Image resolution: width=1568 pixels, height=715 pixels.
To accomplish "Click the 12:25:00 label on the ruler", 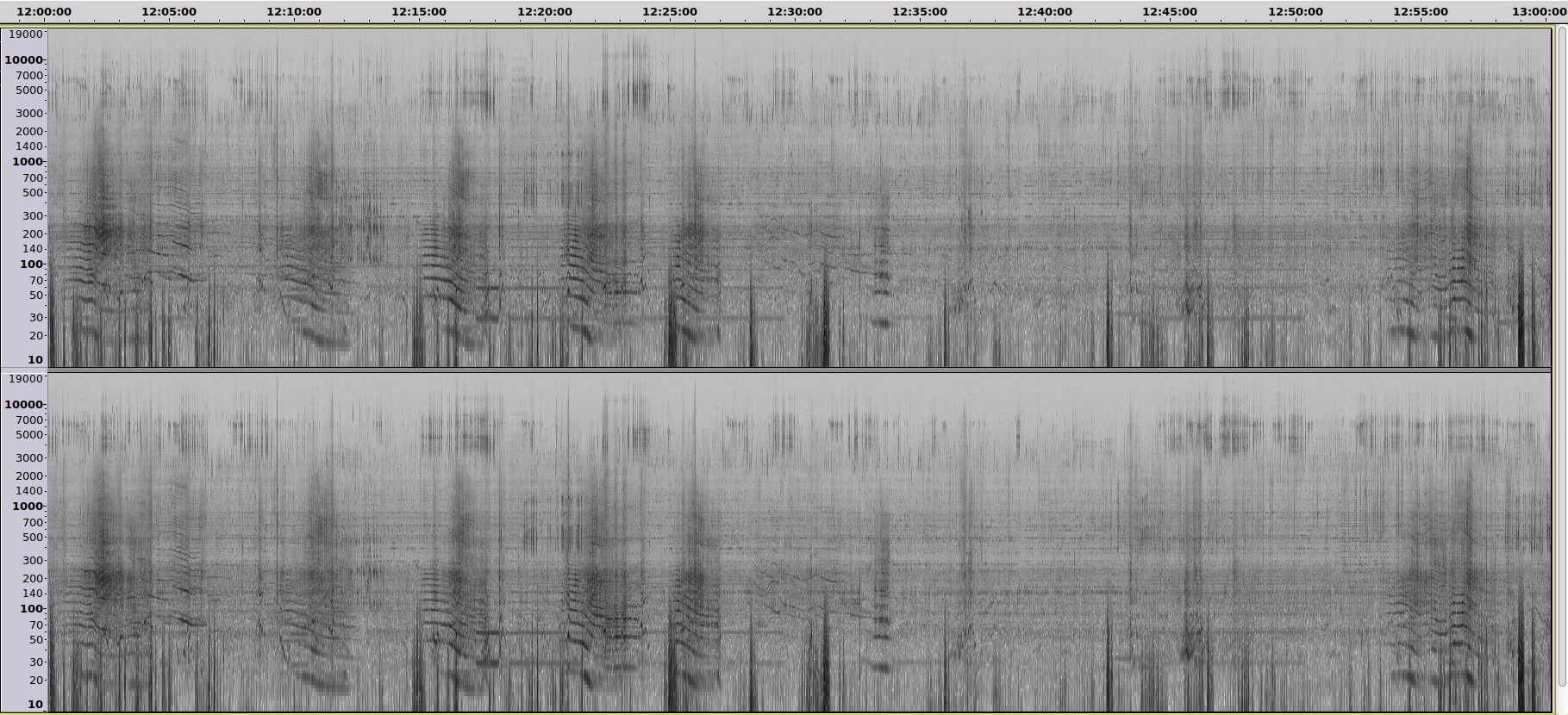I will point(670,12).
